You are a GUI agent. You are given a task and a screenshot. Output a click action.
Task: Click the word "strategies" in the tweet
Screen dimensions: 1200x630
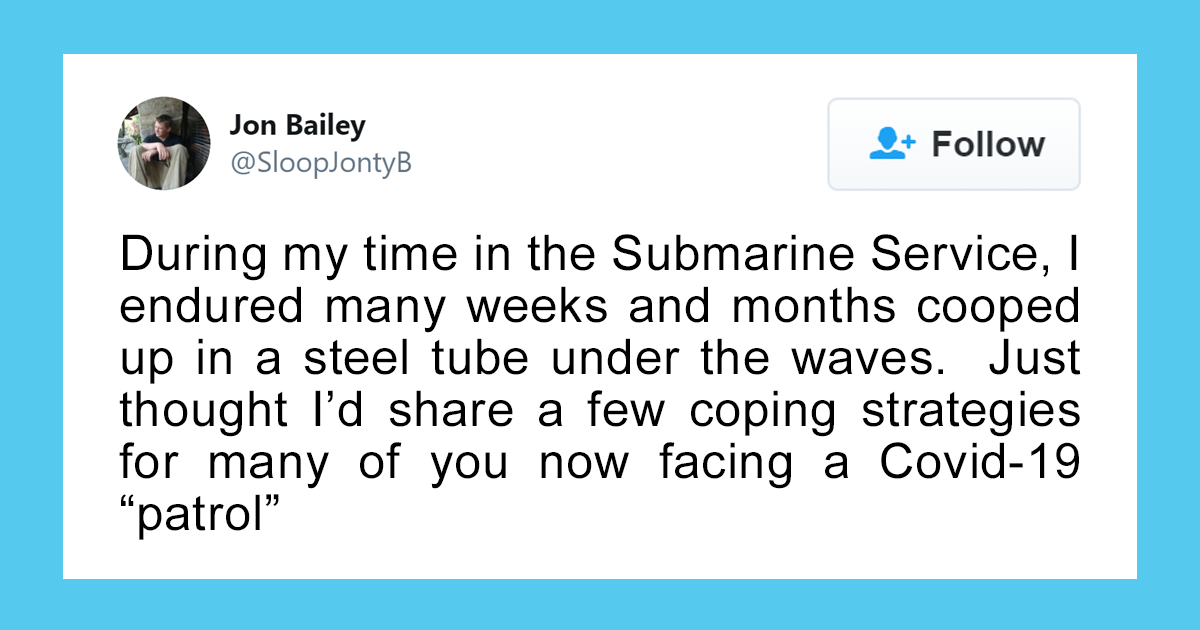tap(973, 410)
